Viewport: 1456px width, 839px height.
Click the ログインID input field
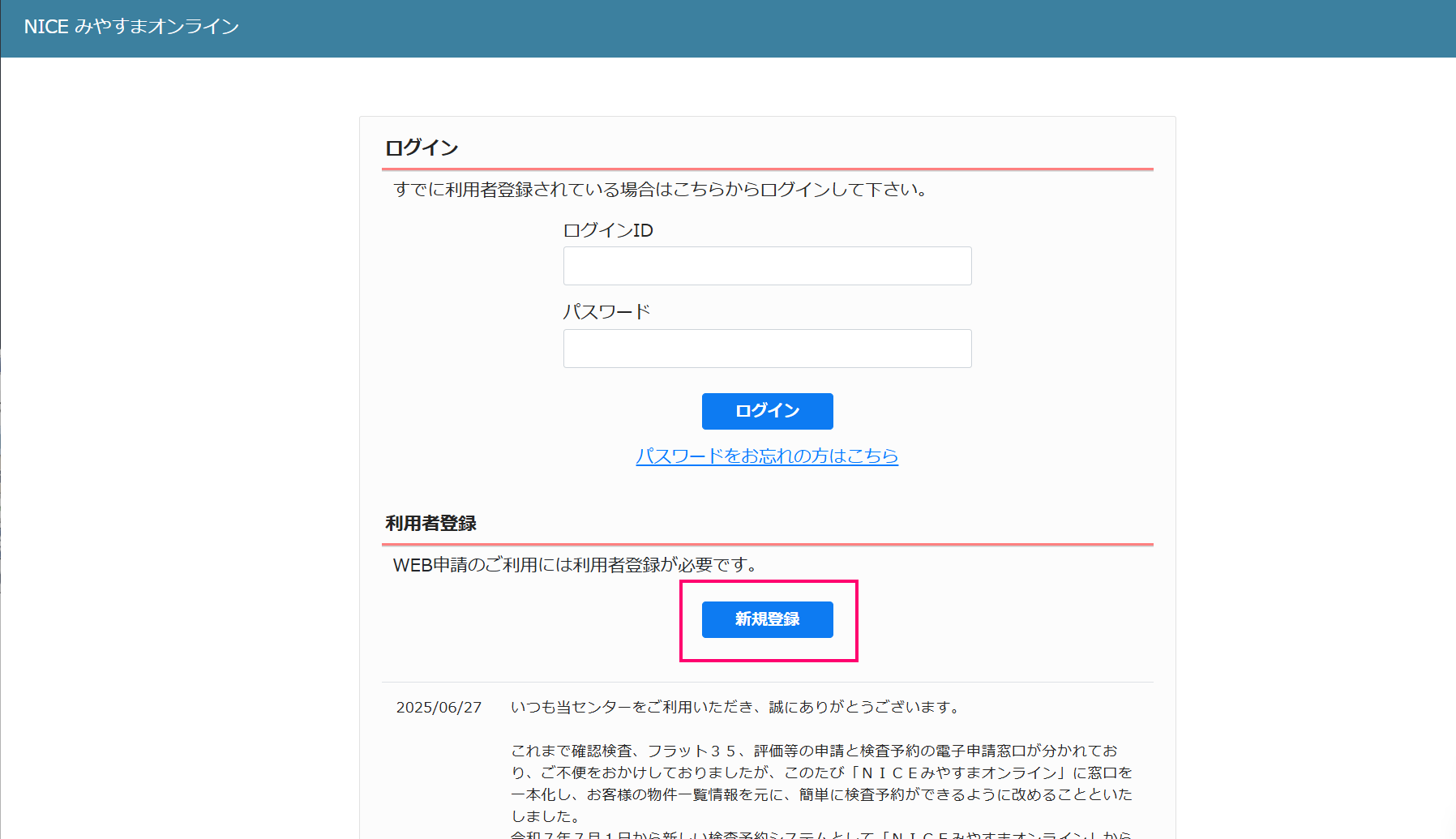point(767,266)
